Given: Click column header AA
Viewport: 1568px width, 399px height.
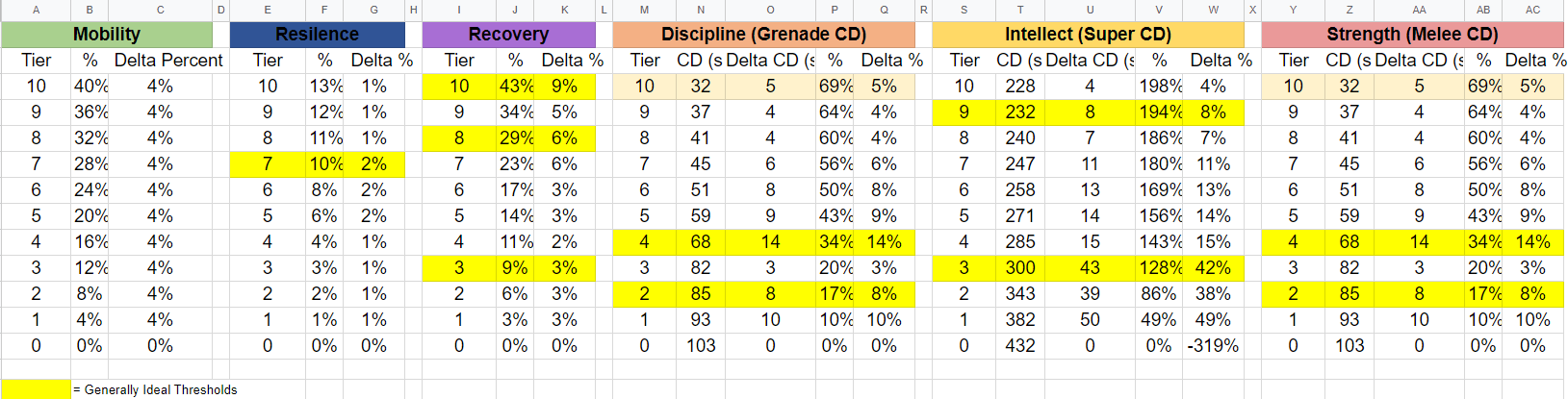Looking at the screenshot, I should pyautogui.click(x=1419, y=10).
